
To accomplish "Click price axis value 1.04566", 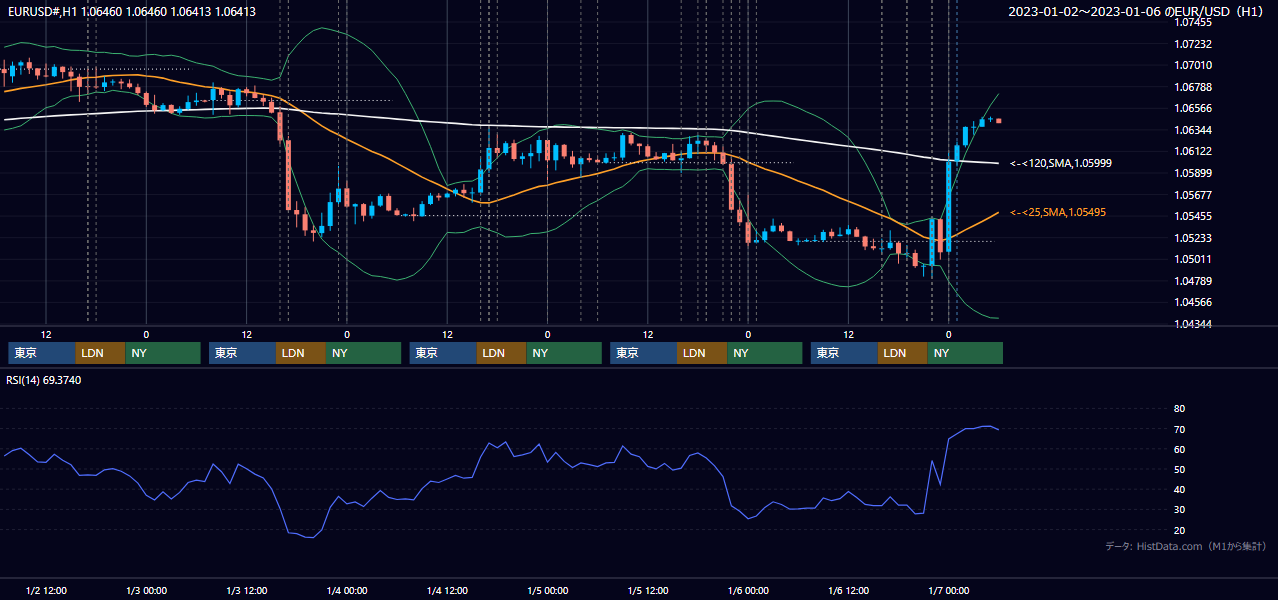I will click(x=1192, y=302).
